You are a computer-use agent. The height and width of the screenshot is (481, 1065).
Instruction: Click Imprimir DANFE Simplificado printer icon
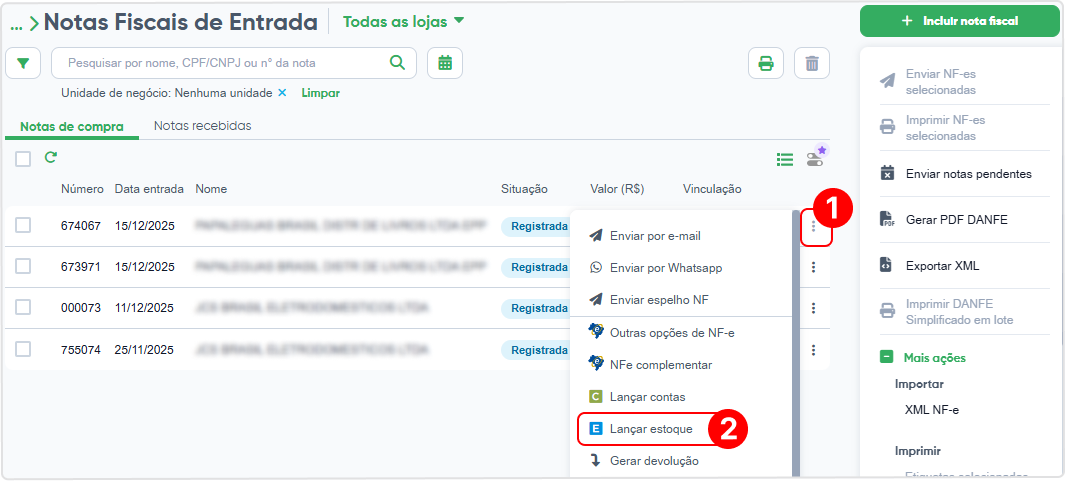pos(887,311)
